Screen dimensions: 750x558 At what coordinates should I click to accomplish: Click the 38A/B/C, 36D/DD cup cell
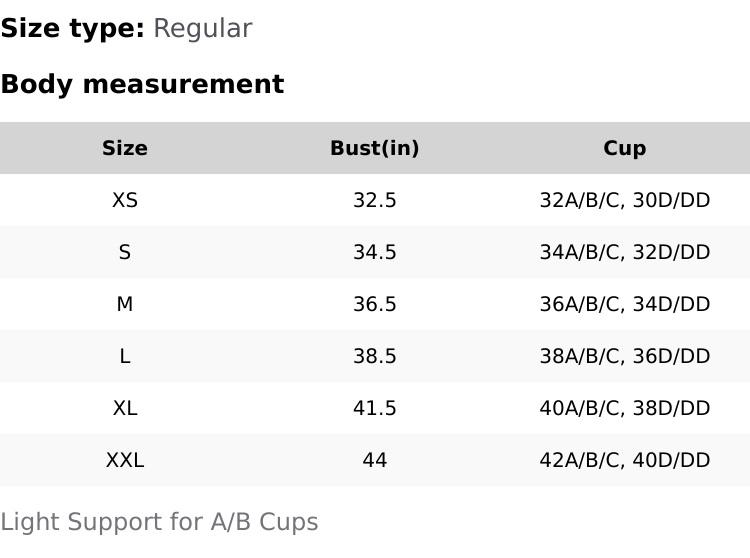point(625,356)
